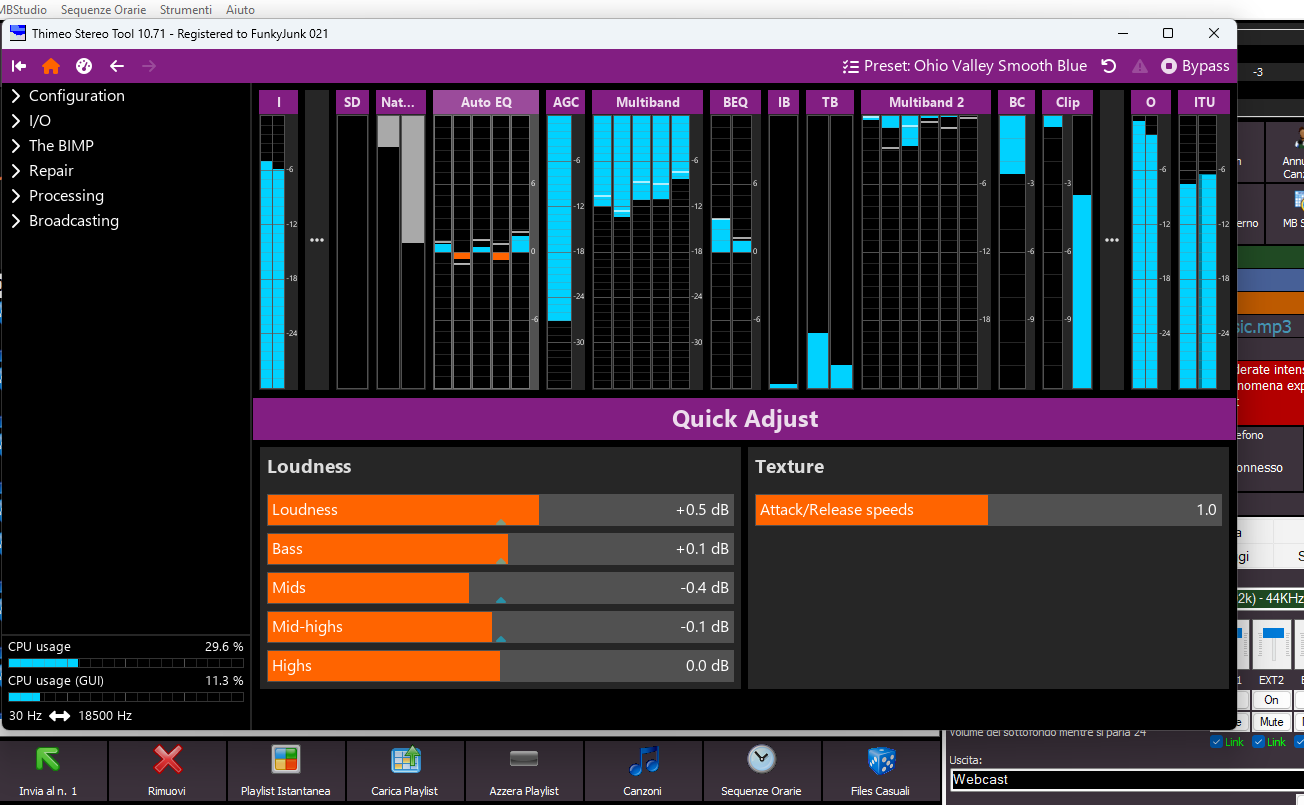Click the Uscita Webcast input field
This screenshot has width=1304, height=805.
click(1120, 779)
